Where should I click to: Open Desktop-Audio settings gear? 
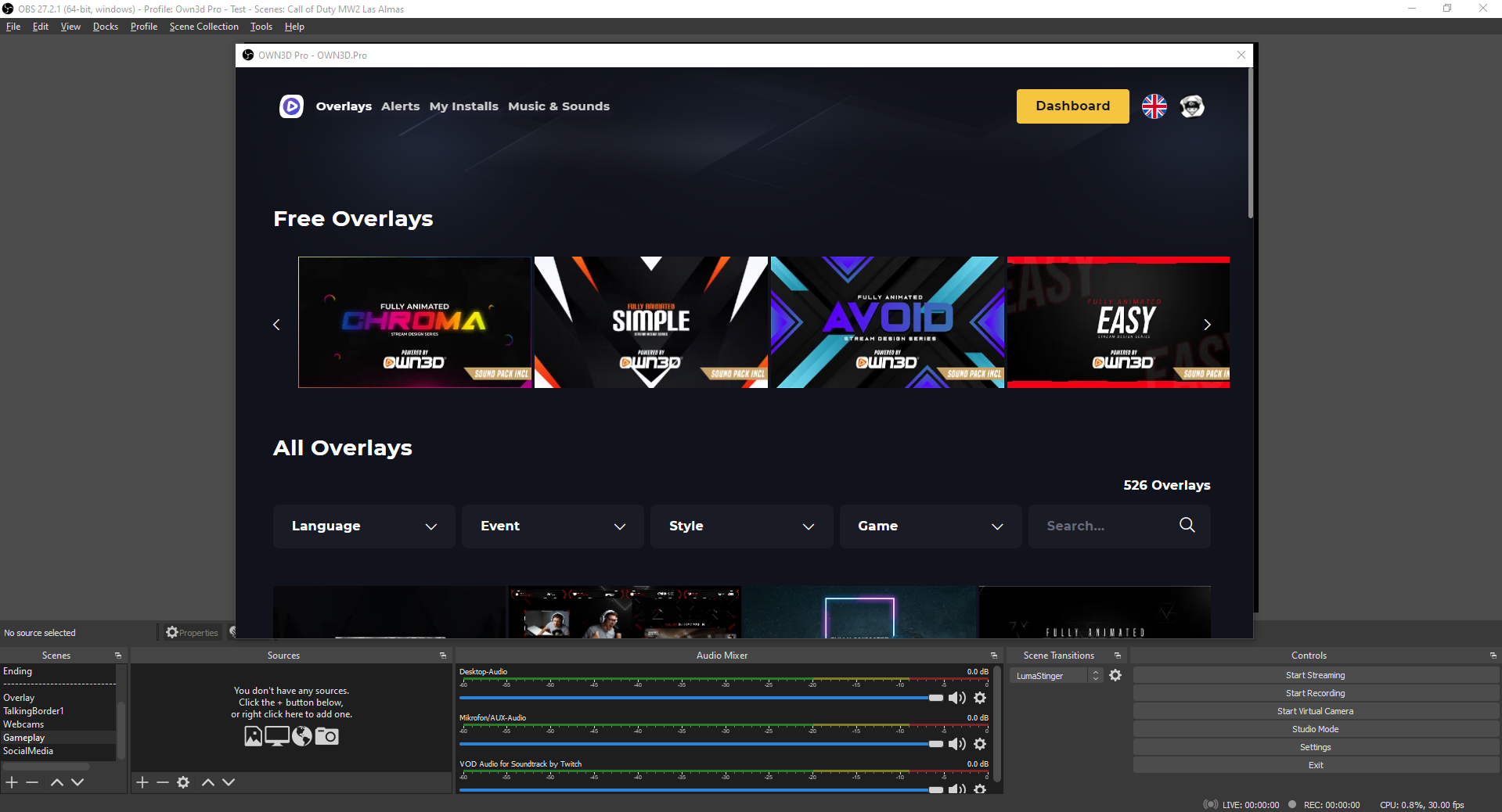(980, 698)
